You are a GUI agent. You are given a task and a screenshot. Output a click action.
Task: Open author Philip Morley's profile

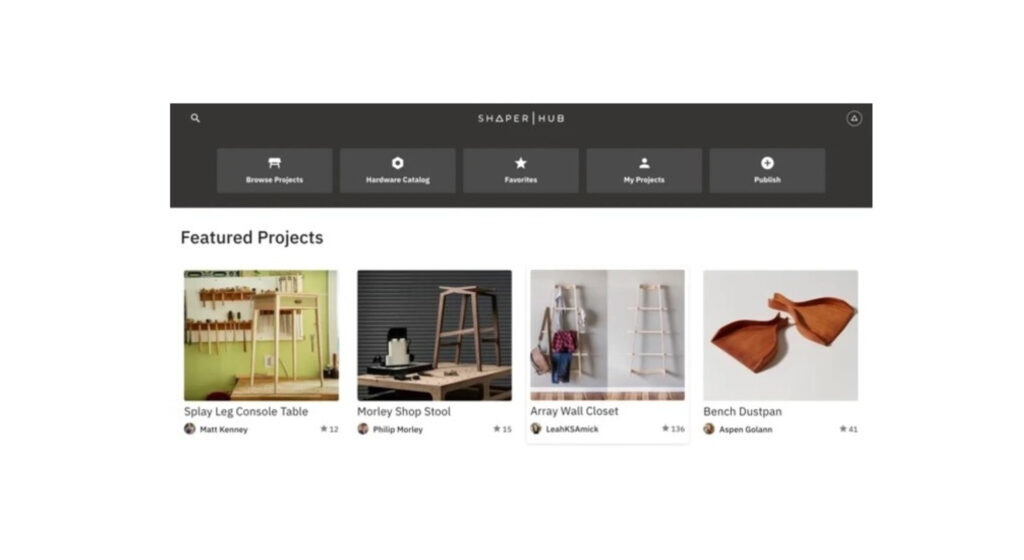(398, 429)
